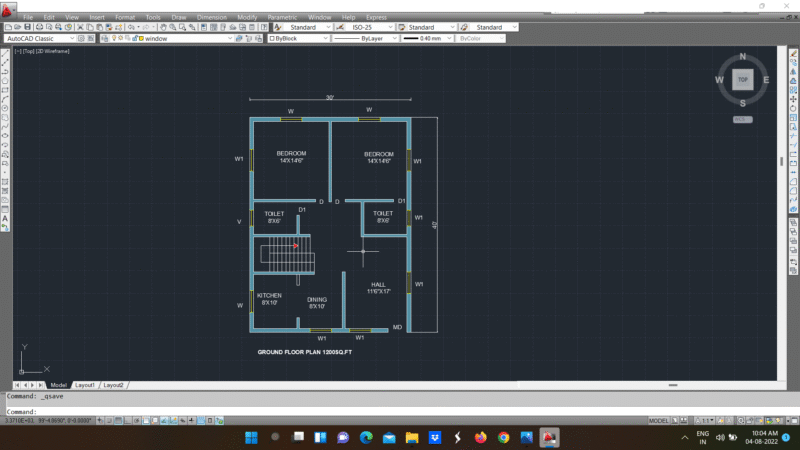Click the E compass direction on ViewCube
The image size is (800, 450).
[x=766, y=80]
